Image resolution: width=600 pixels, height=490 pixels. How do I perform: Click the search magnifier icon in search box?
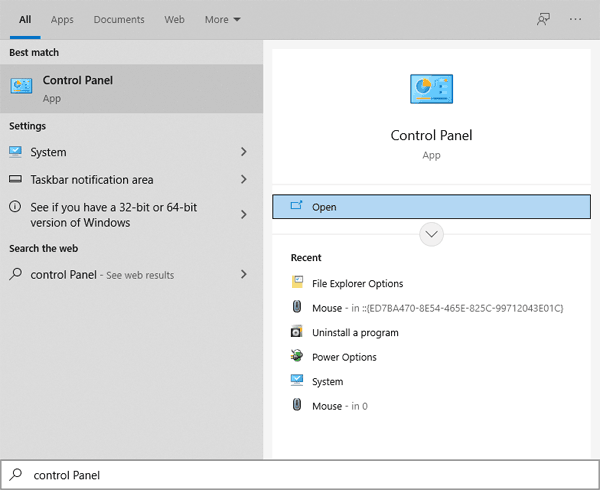pyautogui.click(x=16, y=475)
